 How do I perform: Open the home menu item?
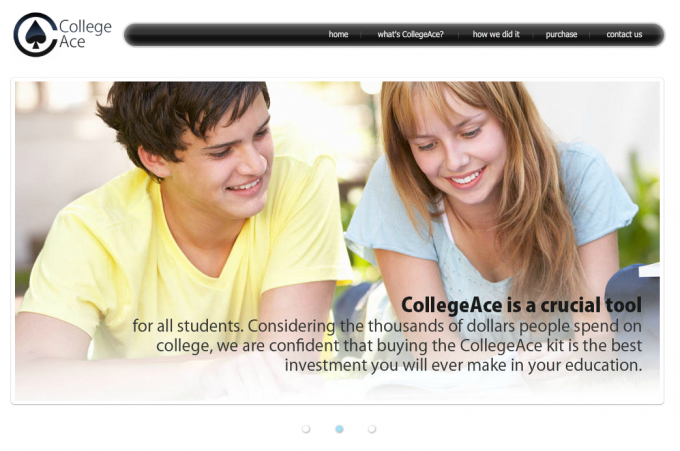(338, 34)
